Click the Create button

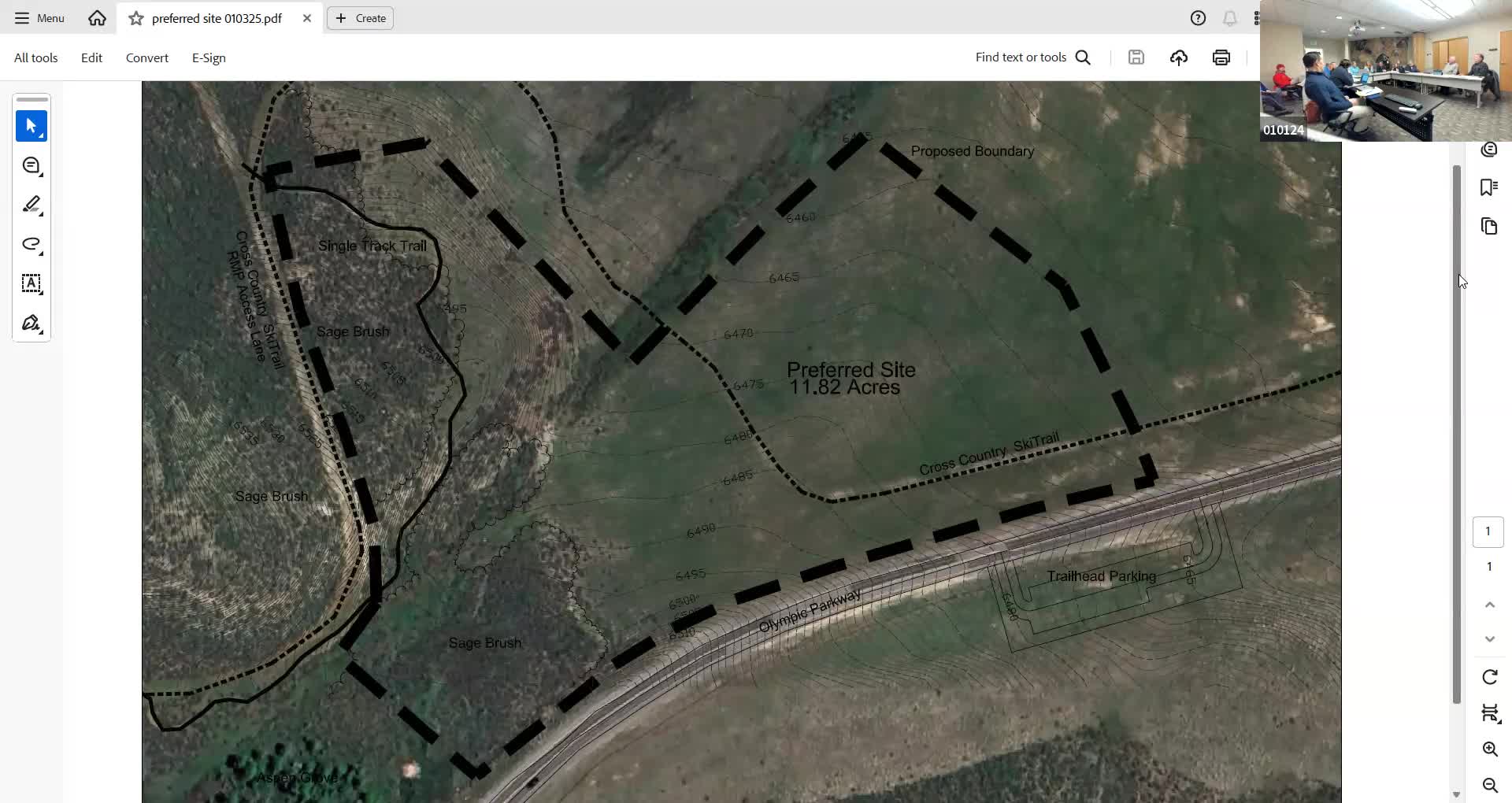(361, 18)
